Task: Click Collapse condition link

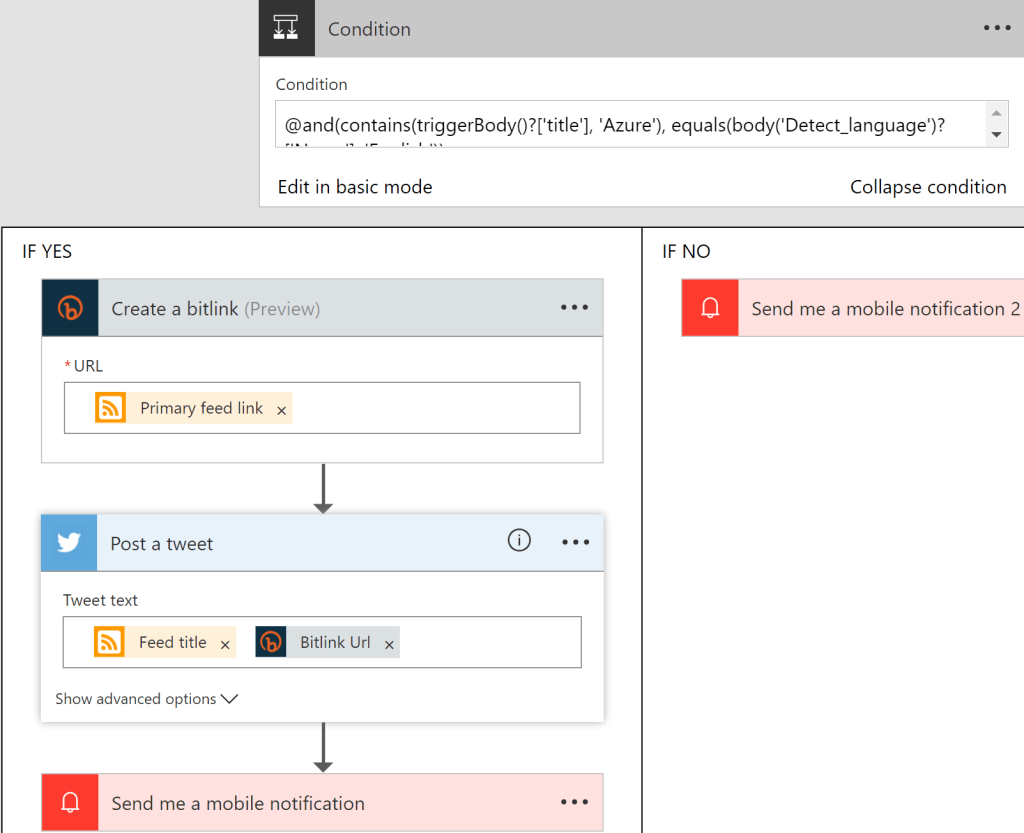Action: coord(928,187)
